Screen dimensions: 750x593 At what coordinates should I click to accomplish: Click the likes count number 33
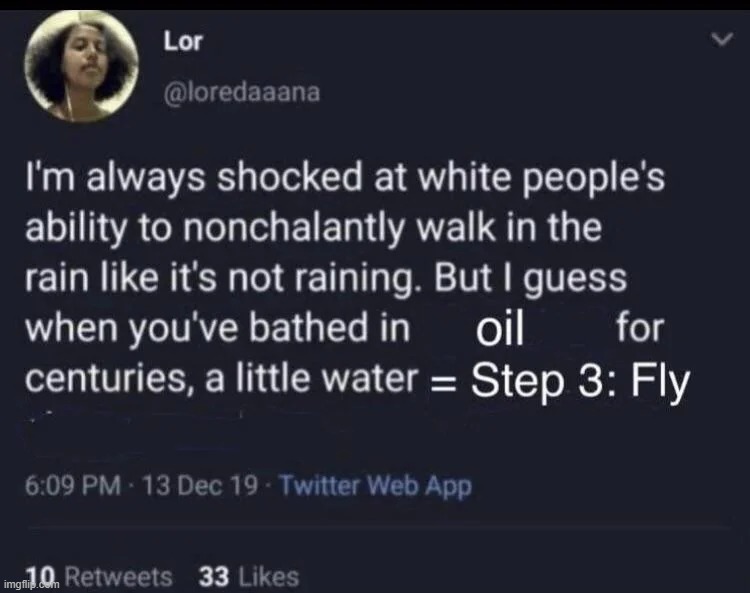pos(215,577)
